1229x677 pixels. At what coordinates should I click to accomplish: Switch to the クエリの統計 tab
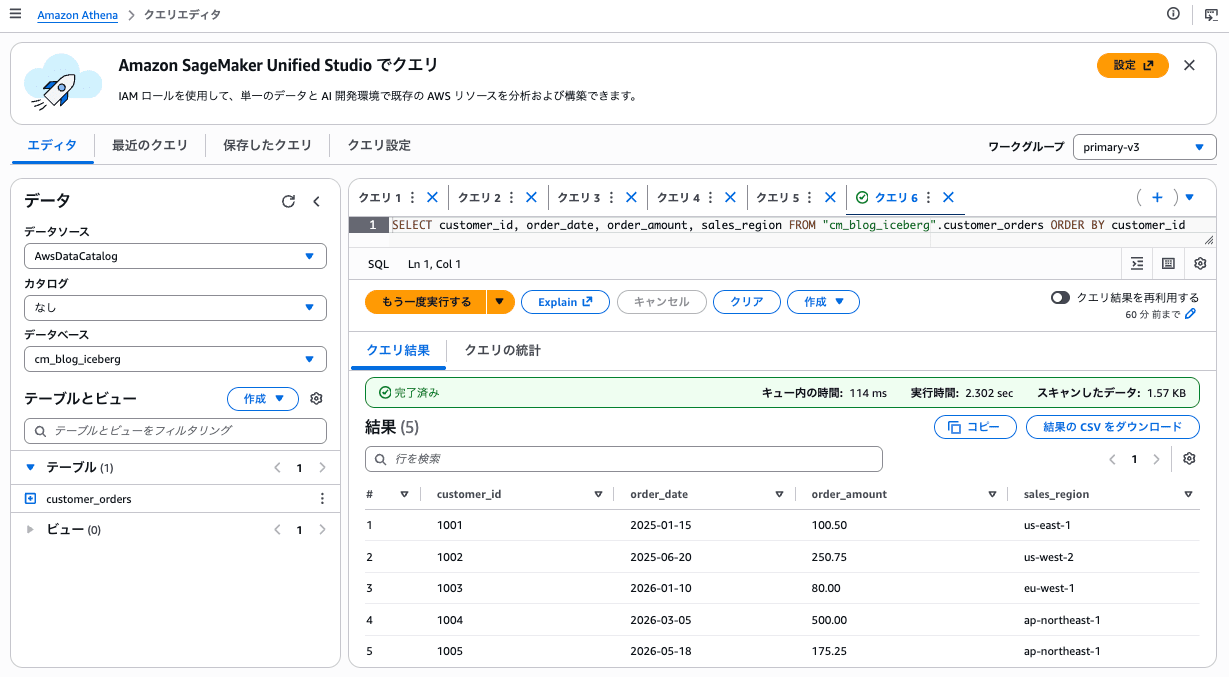(x=503, y=351)
